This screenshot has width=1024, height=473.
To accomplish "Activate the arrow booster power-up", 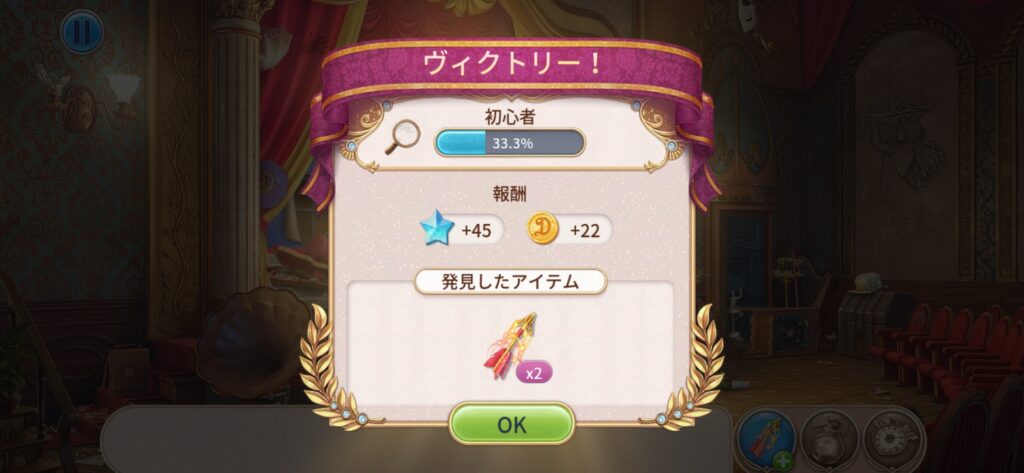I will point(765,438).
